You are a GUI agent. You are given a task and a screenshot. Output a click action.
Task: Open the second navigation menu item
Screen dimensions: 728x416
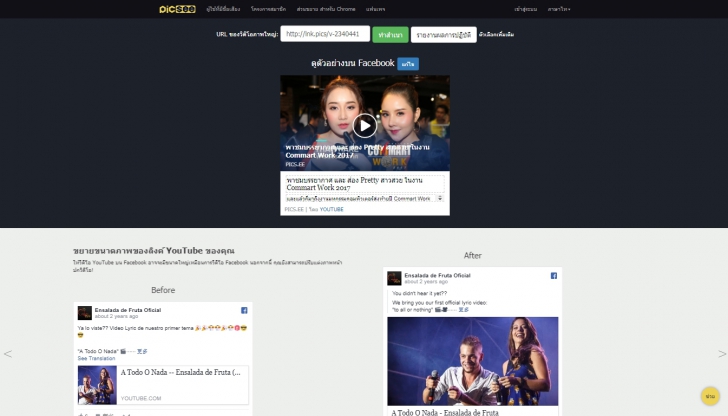coord(268,9)
